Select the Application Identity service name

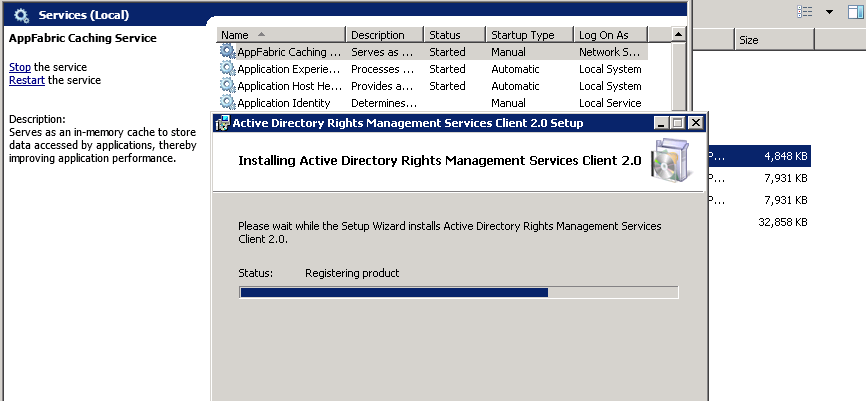coord(284,103)
